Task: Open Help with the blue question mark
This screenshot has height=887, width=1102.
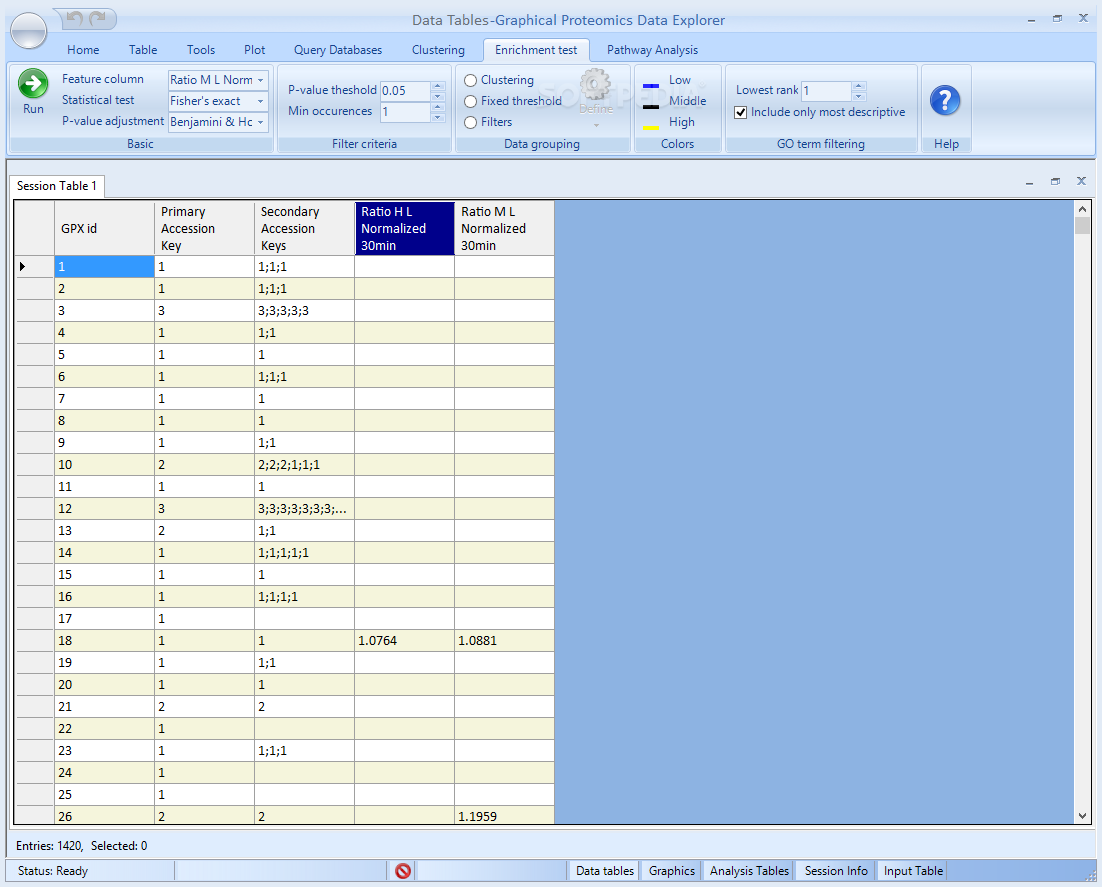Action: click(x=945, y=101)
